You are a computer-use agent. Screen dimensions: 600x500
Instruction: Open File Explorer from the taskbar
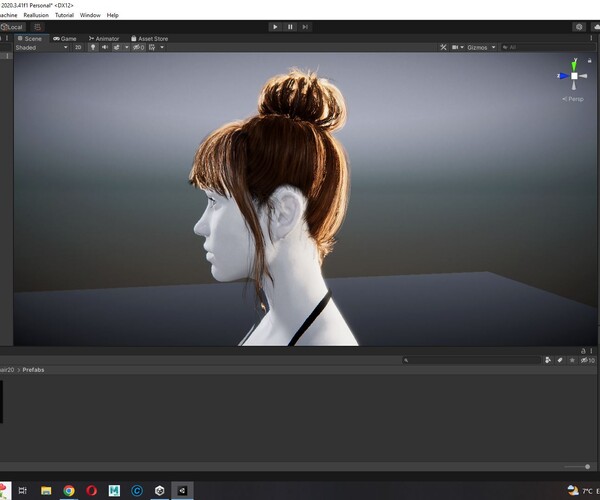click(46, 490)
